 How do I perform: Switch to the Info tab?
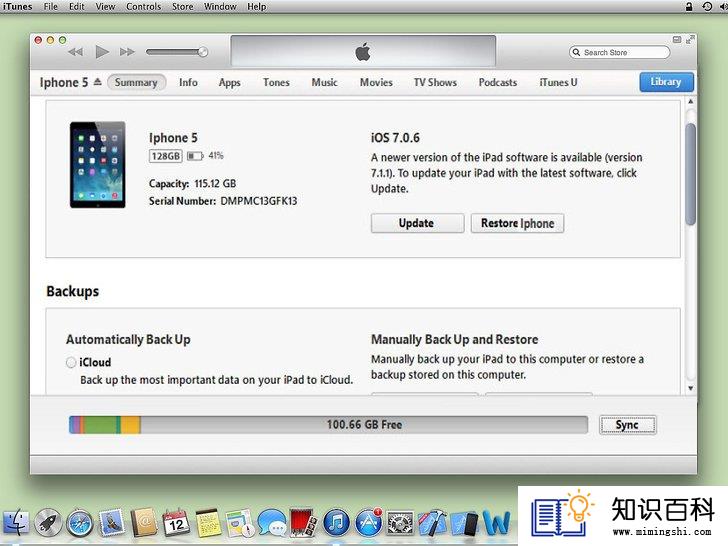pyautogui.click(x=188, y=82)
